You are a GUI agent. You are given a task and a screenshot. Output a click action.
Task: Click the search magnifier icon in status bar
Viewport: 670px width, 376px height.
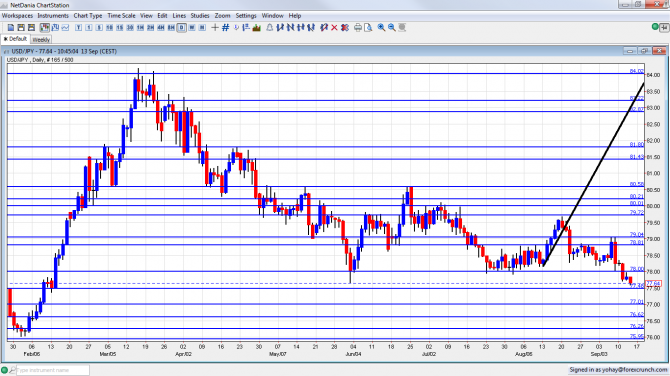(x=12, y=370)
